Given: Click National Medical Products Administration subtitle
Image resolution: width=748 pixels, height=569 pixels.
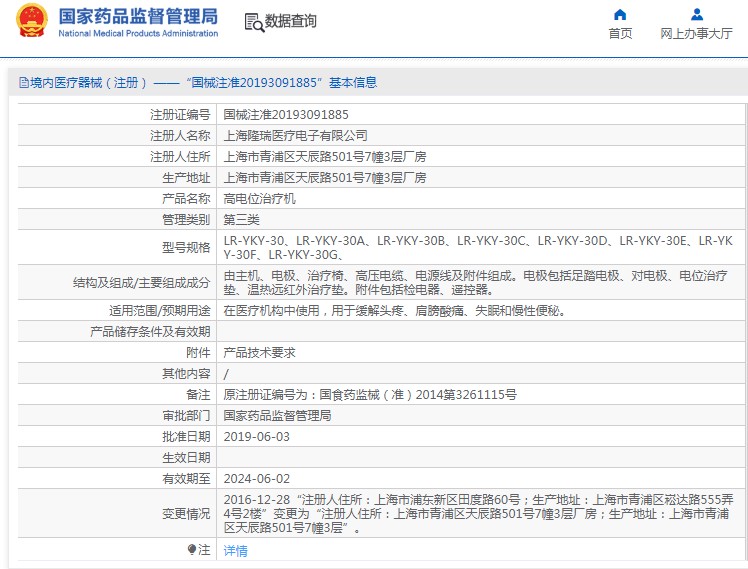Looking at the screenshot, I should click(x=138, y=33).
